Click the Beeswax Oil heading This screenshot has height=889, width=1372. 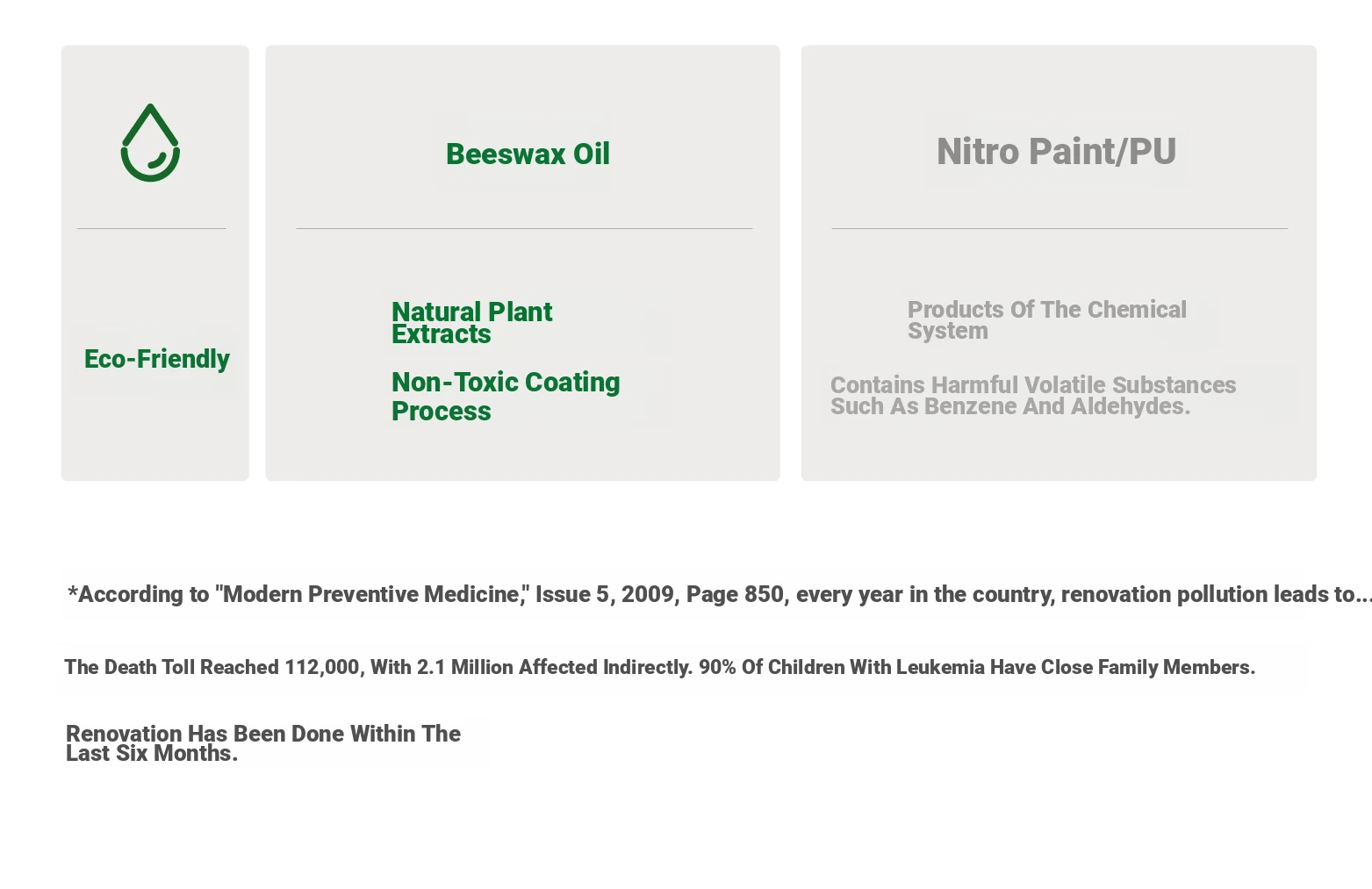click(528, 154)
